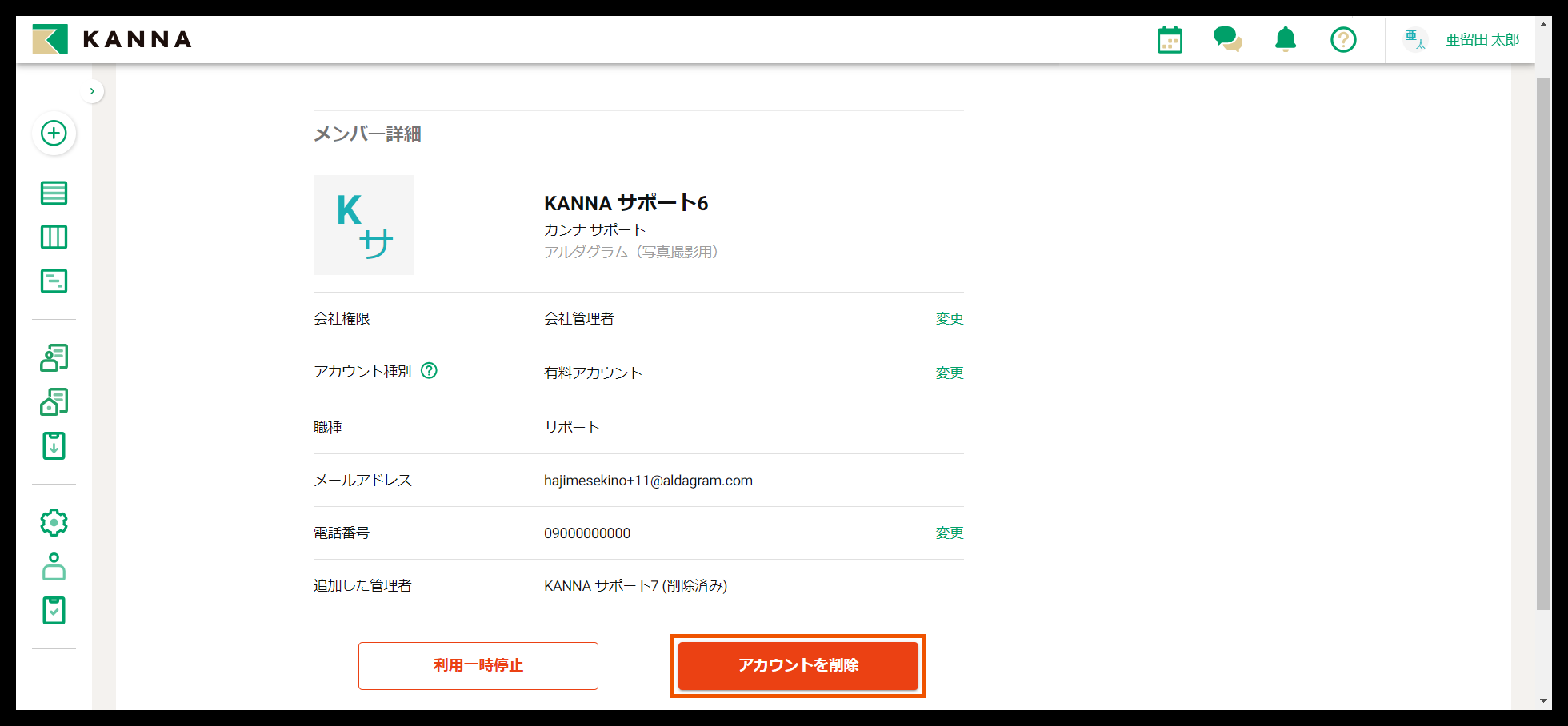Image resolution: width=1568 pixels, height=726 pixels.
Task: Click 変更 link for 電話番号
Action: pyautogui.click(x=949, y=533)
